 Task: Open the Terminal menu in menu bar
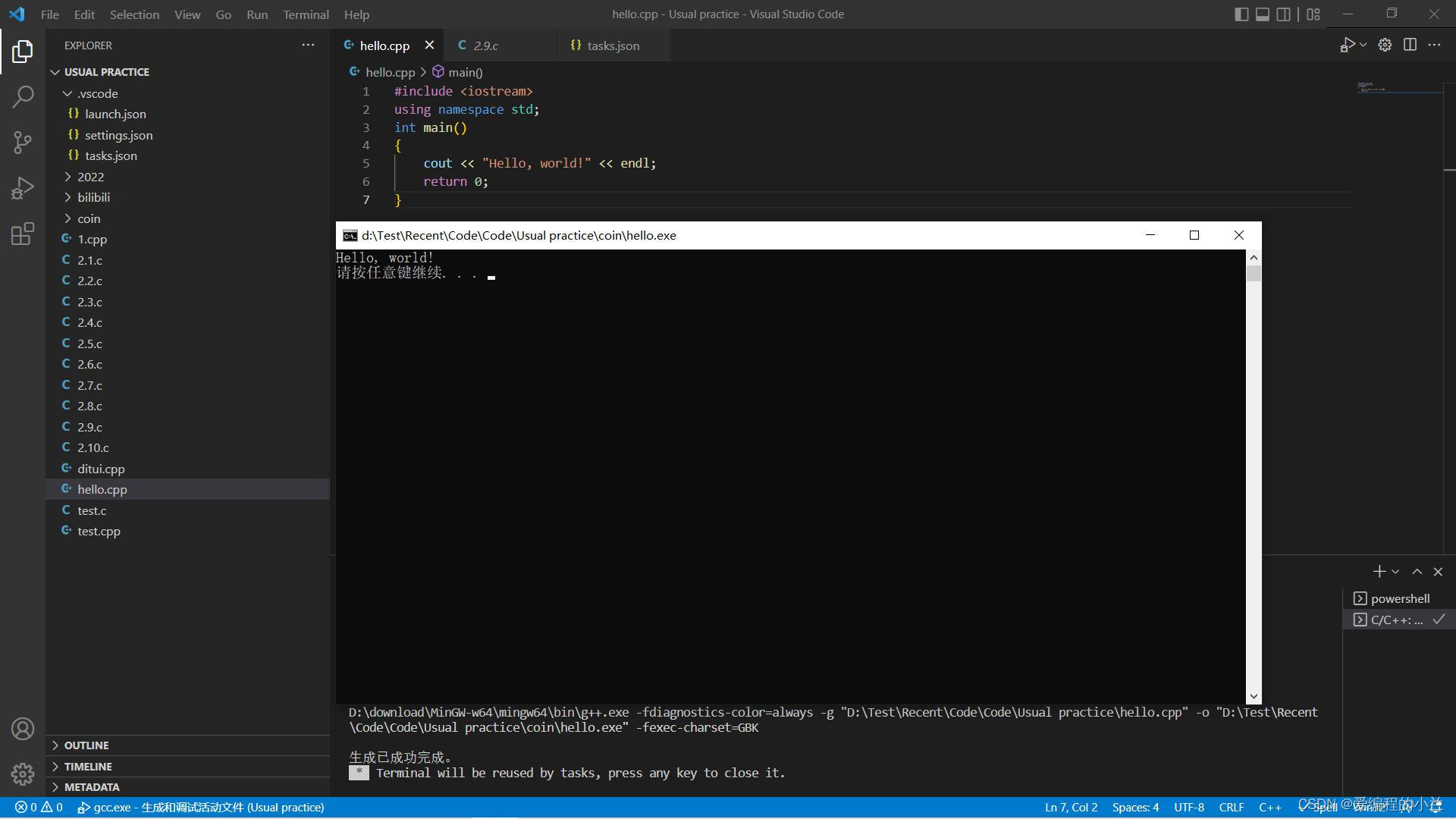[305, 14]
